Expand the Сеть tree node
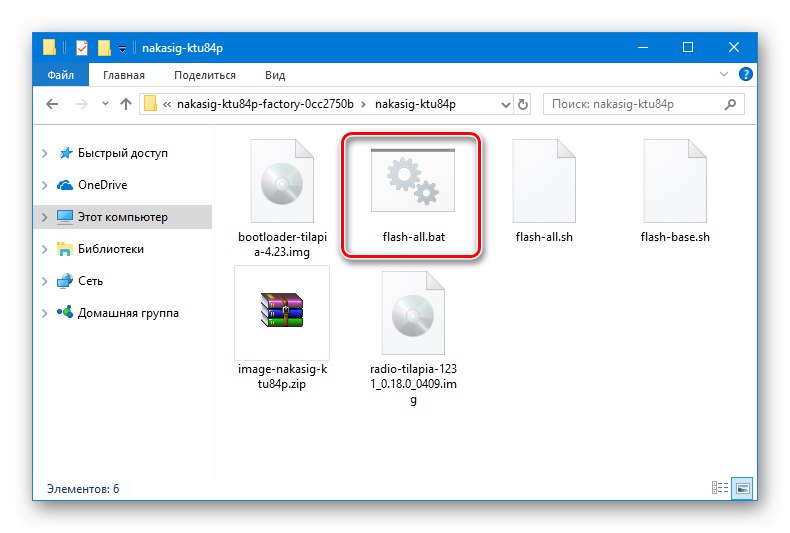 tap(45, 281)
